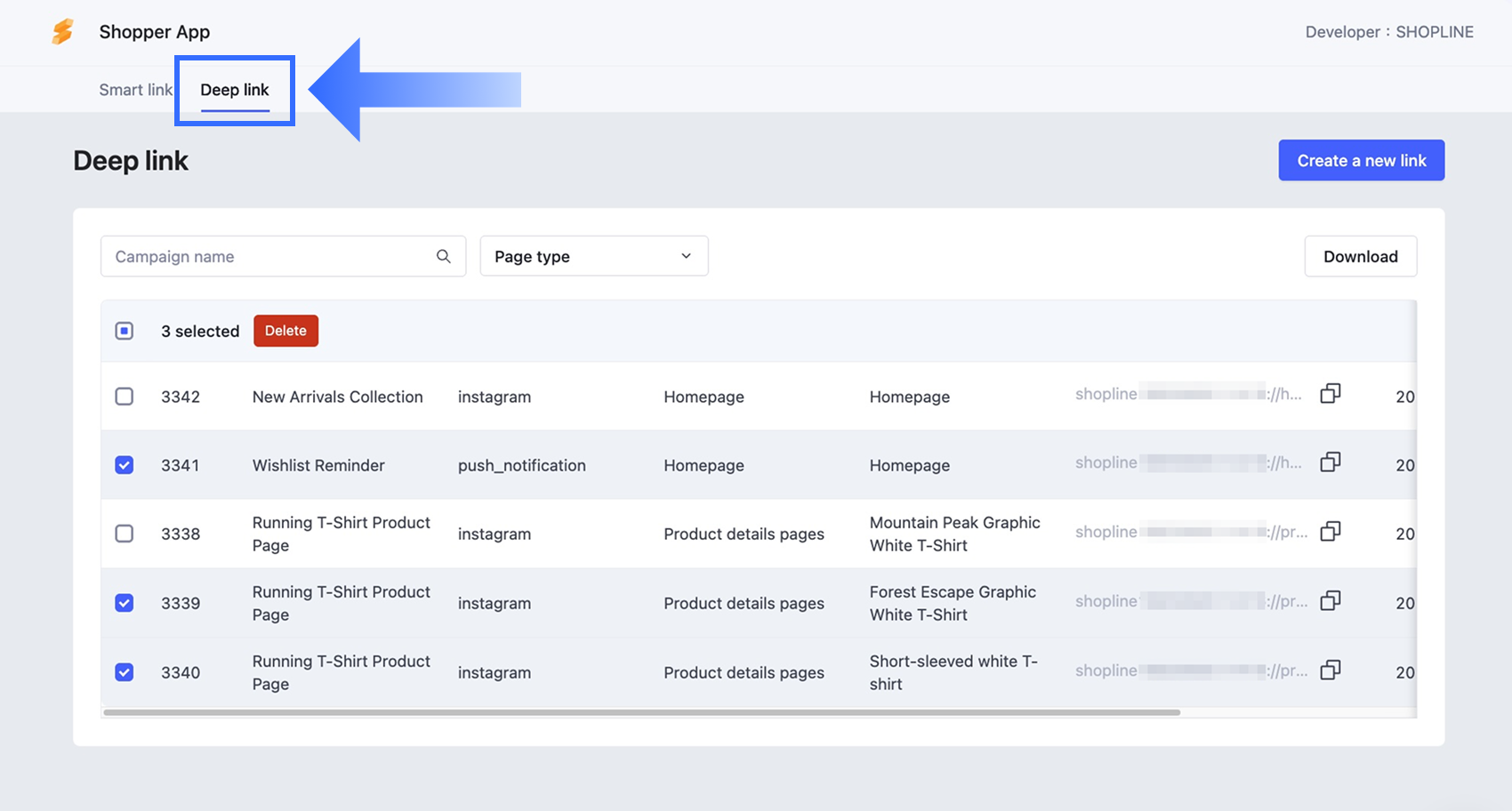
Task: Copy the link for row 3338
Action: coord(1331,531)
